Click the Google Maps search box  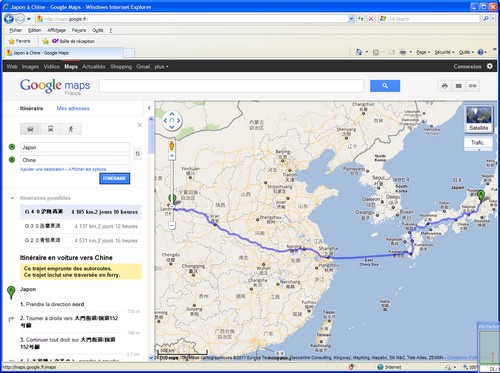pyautogui.click(x=231, y=86)
